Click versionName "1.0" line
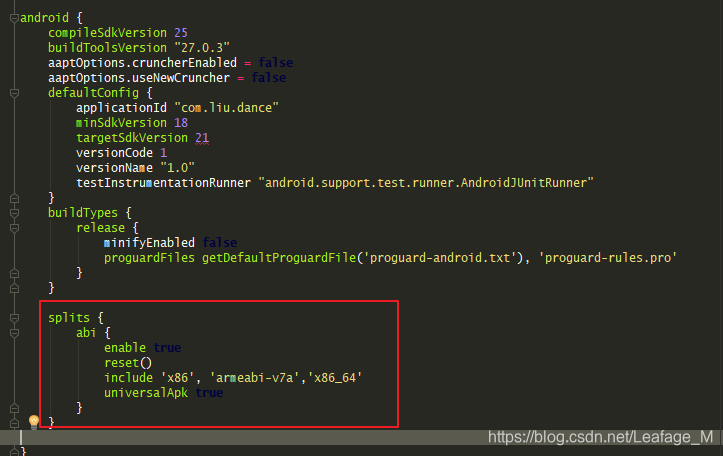This screenshot has height=456, width=723. coord(135,168)
